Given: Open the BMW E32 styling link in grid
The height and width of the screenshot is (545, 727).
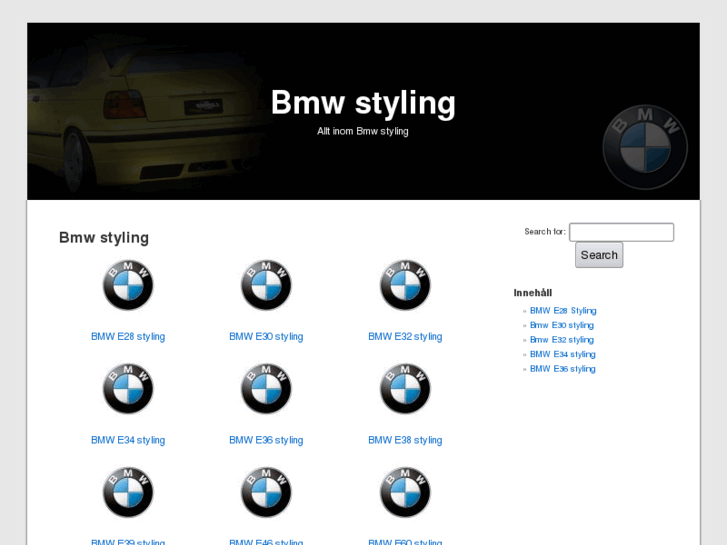Looking at the screenshot, I should click(x=405, y=337).
